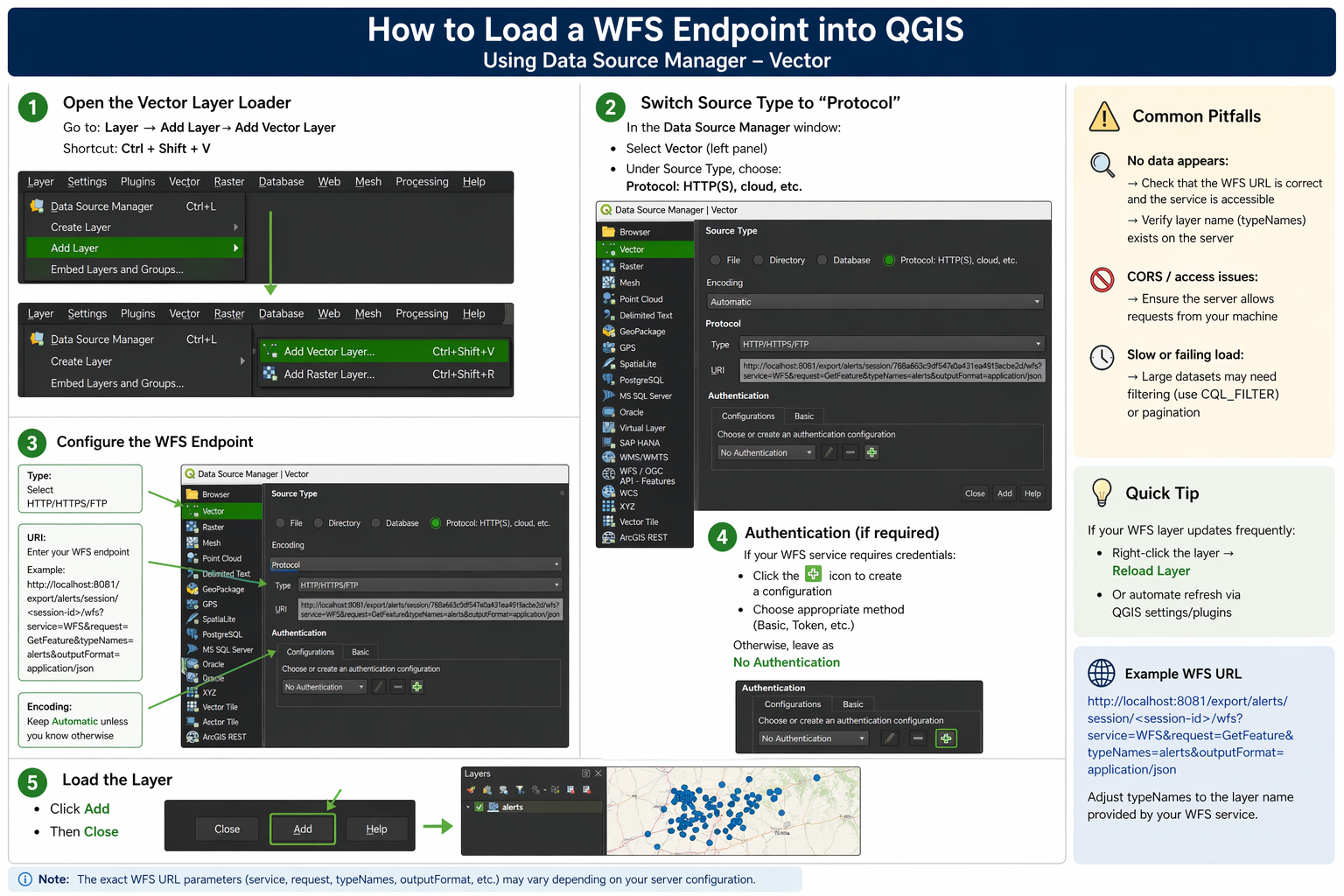
Task: Click Embed Layers and Groups in upper menu
Action: click(117, 269)
